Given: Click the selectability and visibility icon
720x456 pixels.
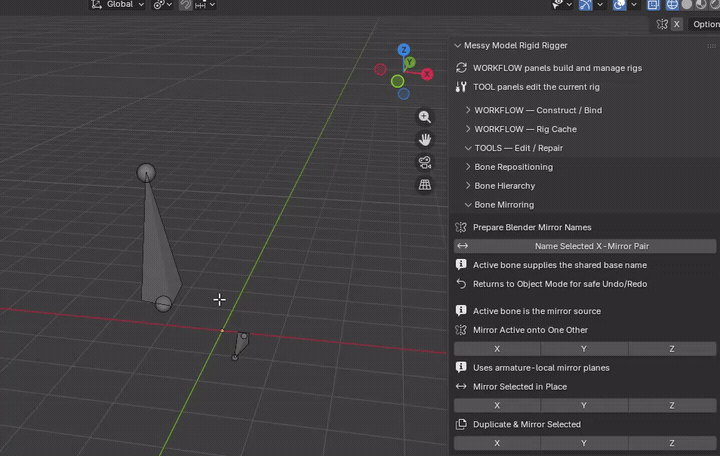Looking at the screenshot, I should pyautogui.click(x=557, y=5).
